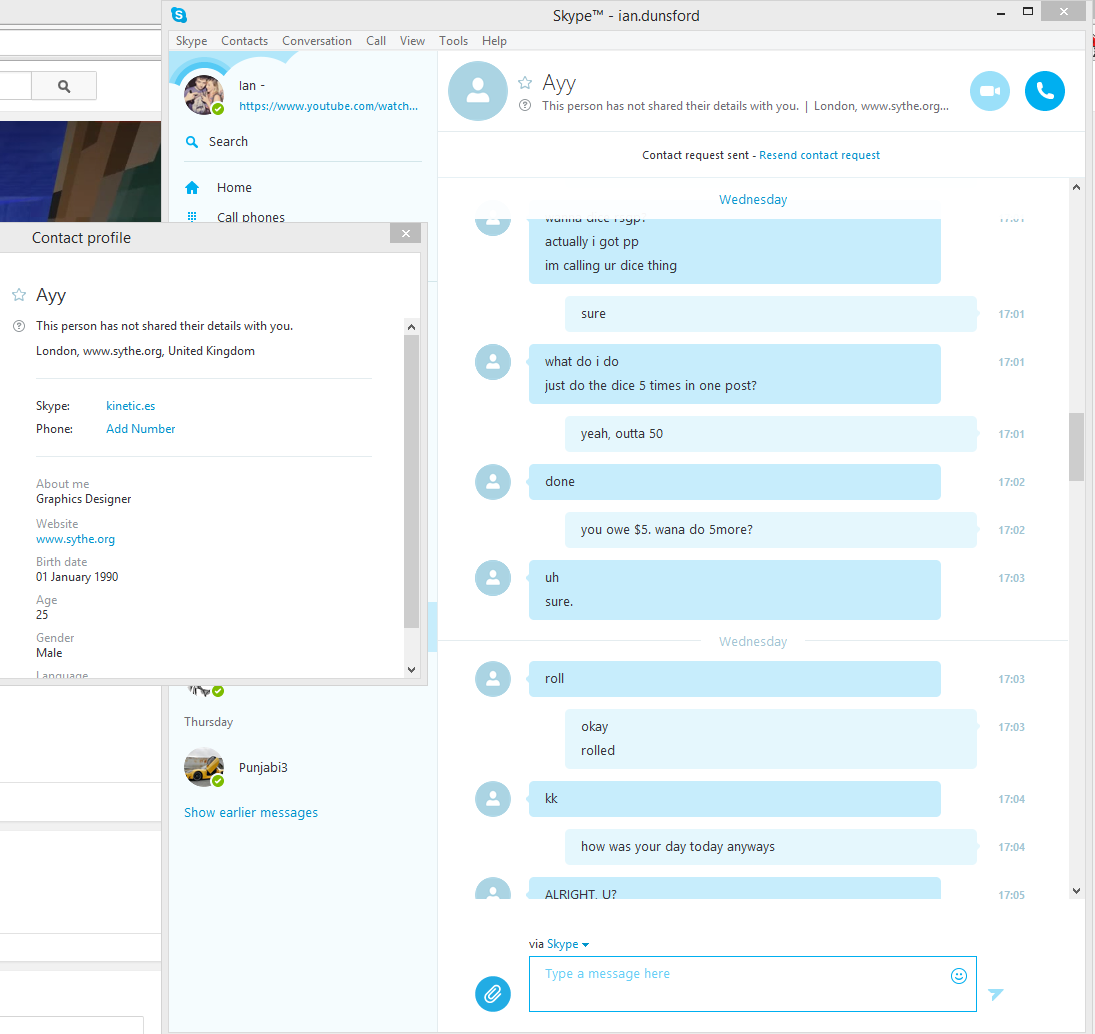Viewport: 1095px width, 1034px height.
Task: Click the question mark icon in conversation header
Action: (525, 105)
